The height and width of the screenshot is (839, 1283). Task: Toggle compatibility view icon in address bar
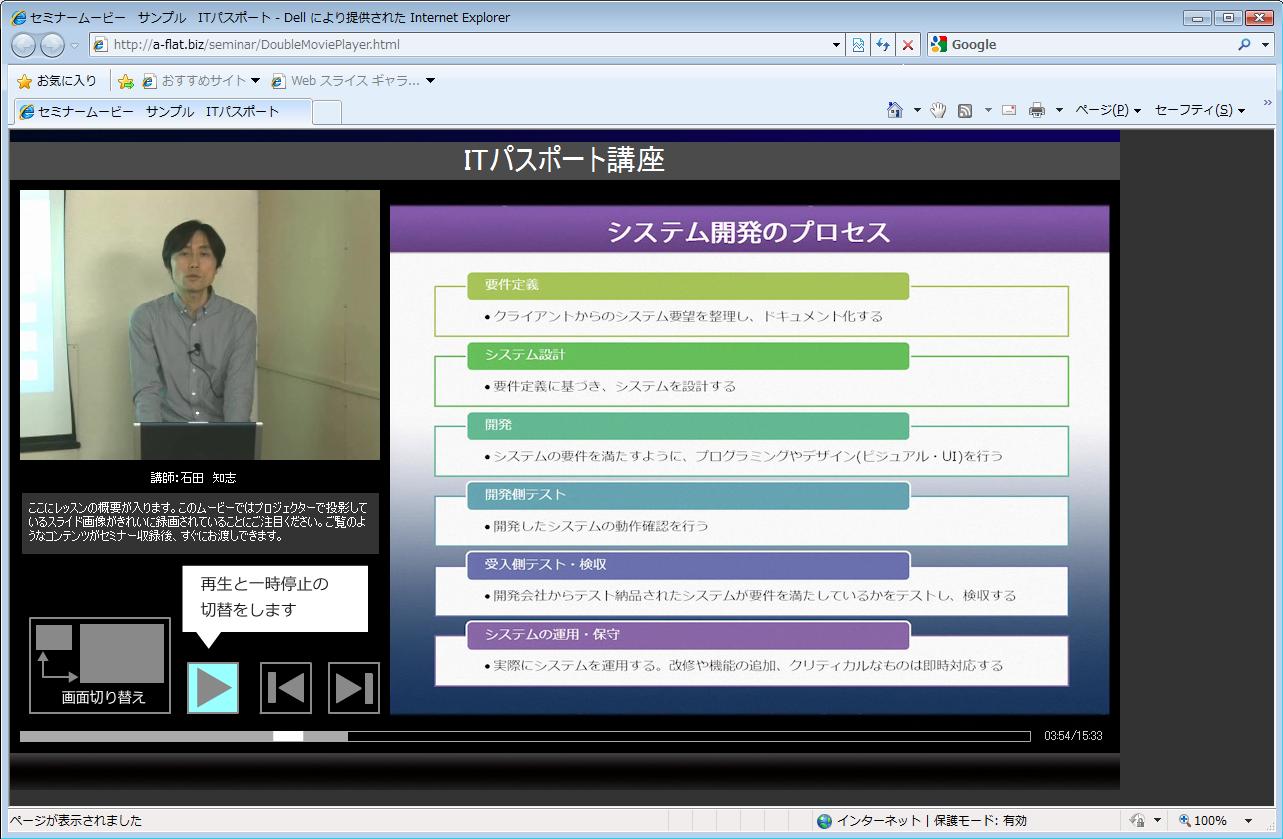(857, 45)
